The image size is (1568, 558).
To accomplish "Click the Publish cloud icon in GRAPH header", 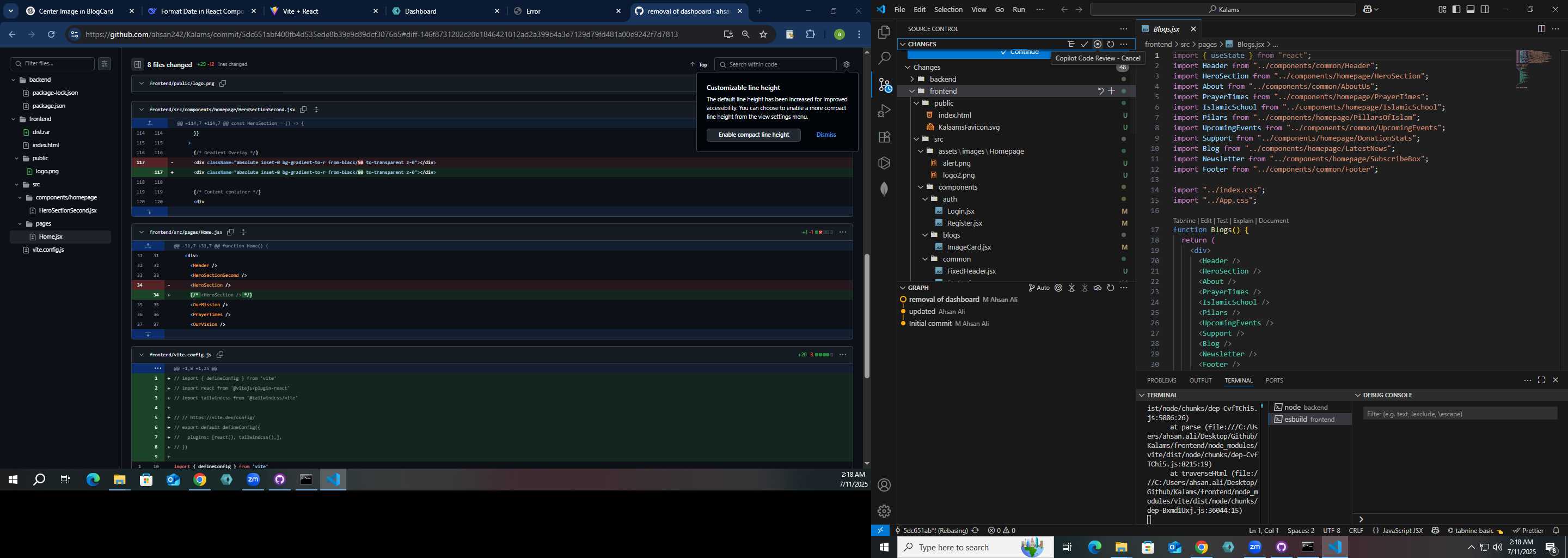I will 1098,288.
